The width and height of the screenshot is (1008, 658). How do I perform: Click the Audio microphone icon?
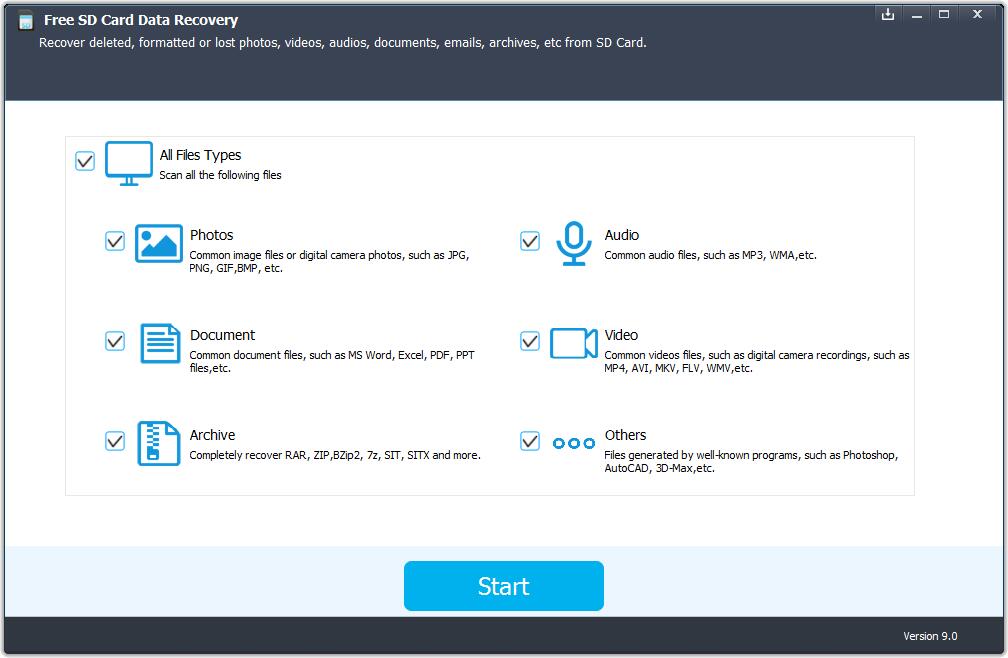tap(573, 241)
